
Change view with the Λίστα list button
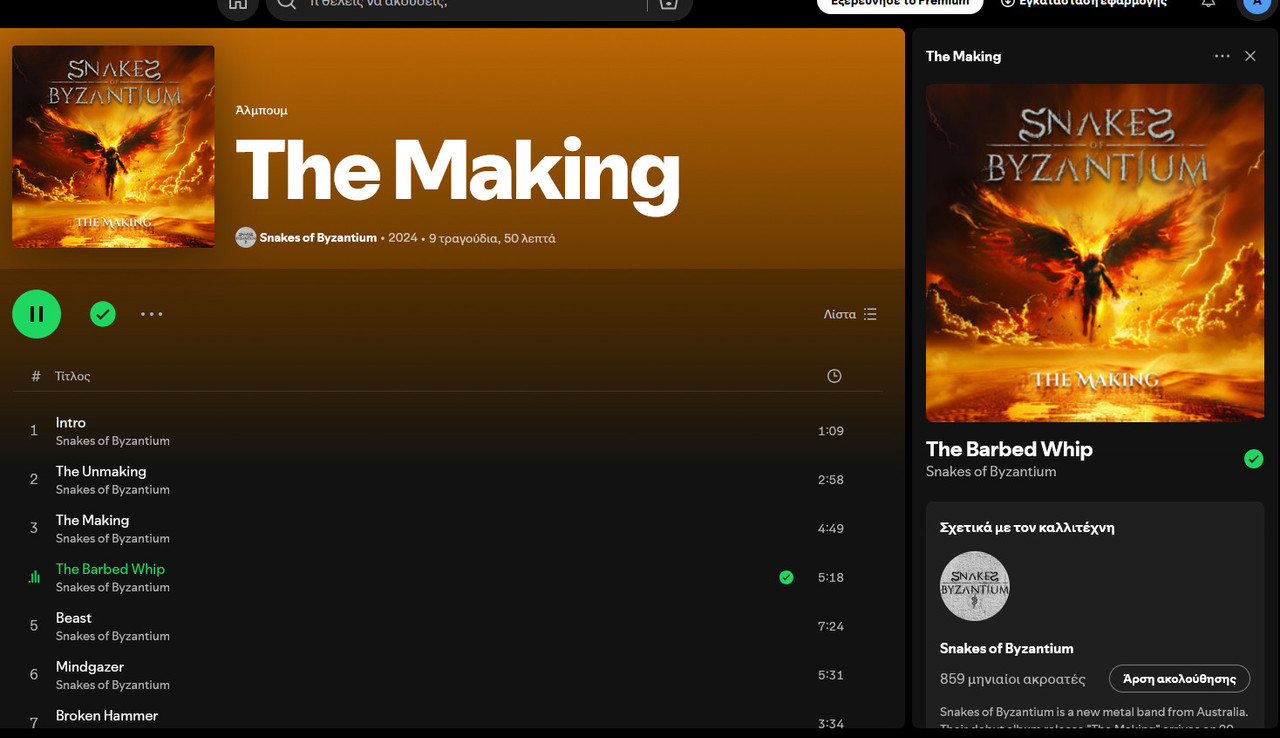click(x=850, y=314)
